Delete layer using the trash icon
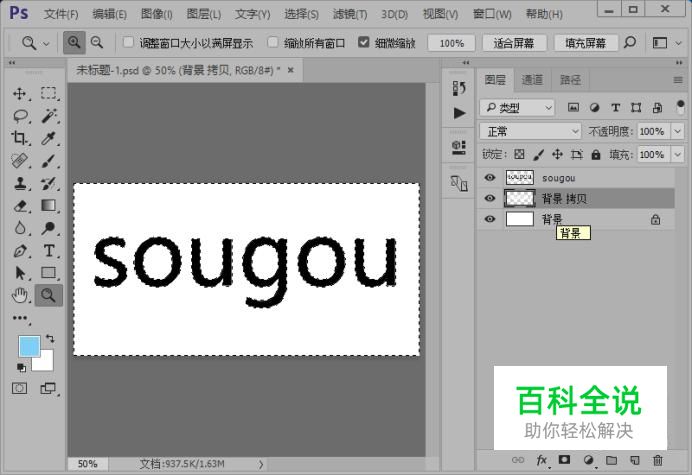 pyautogui.click(x=657, y=460)
